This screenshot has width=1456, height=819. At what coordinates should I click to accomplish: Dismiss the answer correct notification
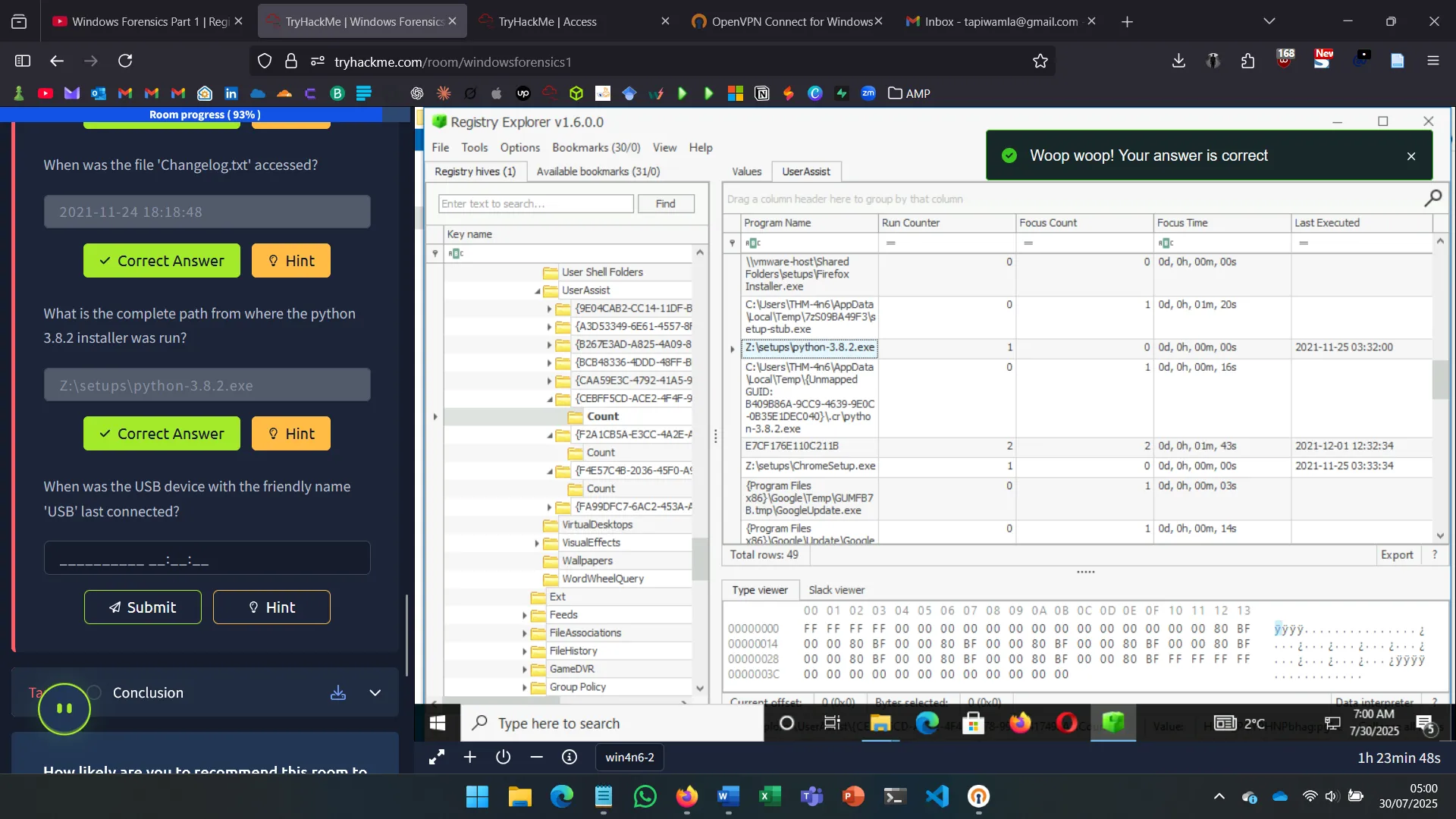[1411, 156]
